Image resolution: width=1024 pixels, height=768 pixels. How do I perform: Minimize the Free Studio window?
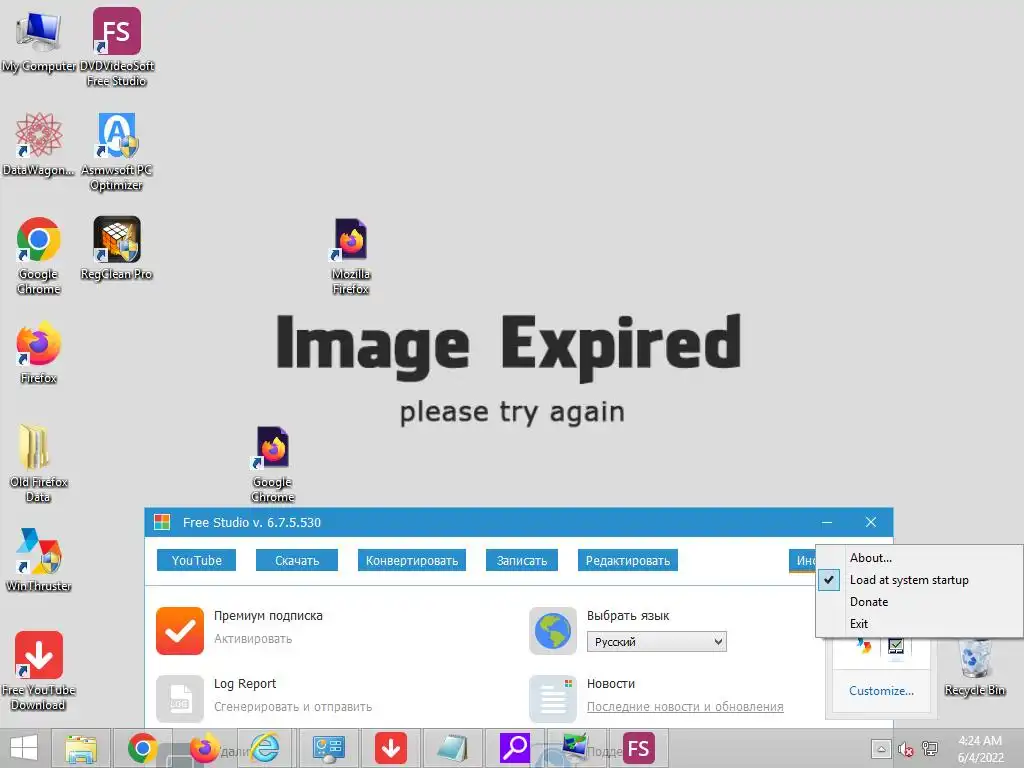(827, 522)
